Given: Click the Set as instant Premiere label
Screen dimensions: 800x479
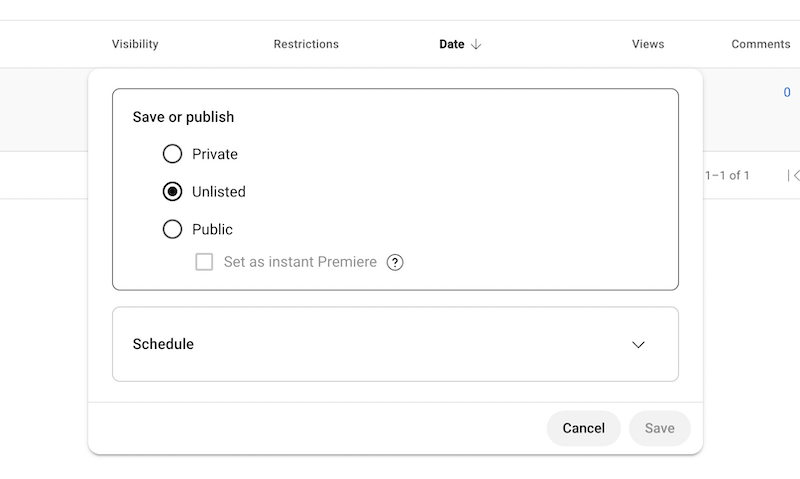Looking at the screenshot, I should pos(300,262).
